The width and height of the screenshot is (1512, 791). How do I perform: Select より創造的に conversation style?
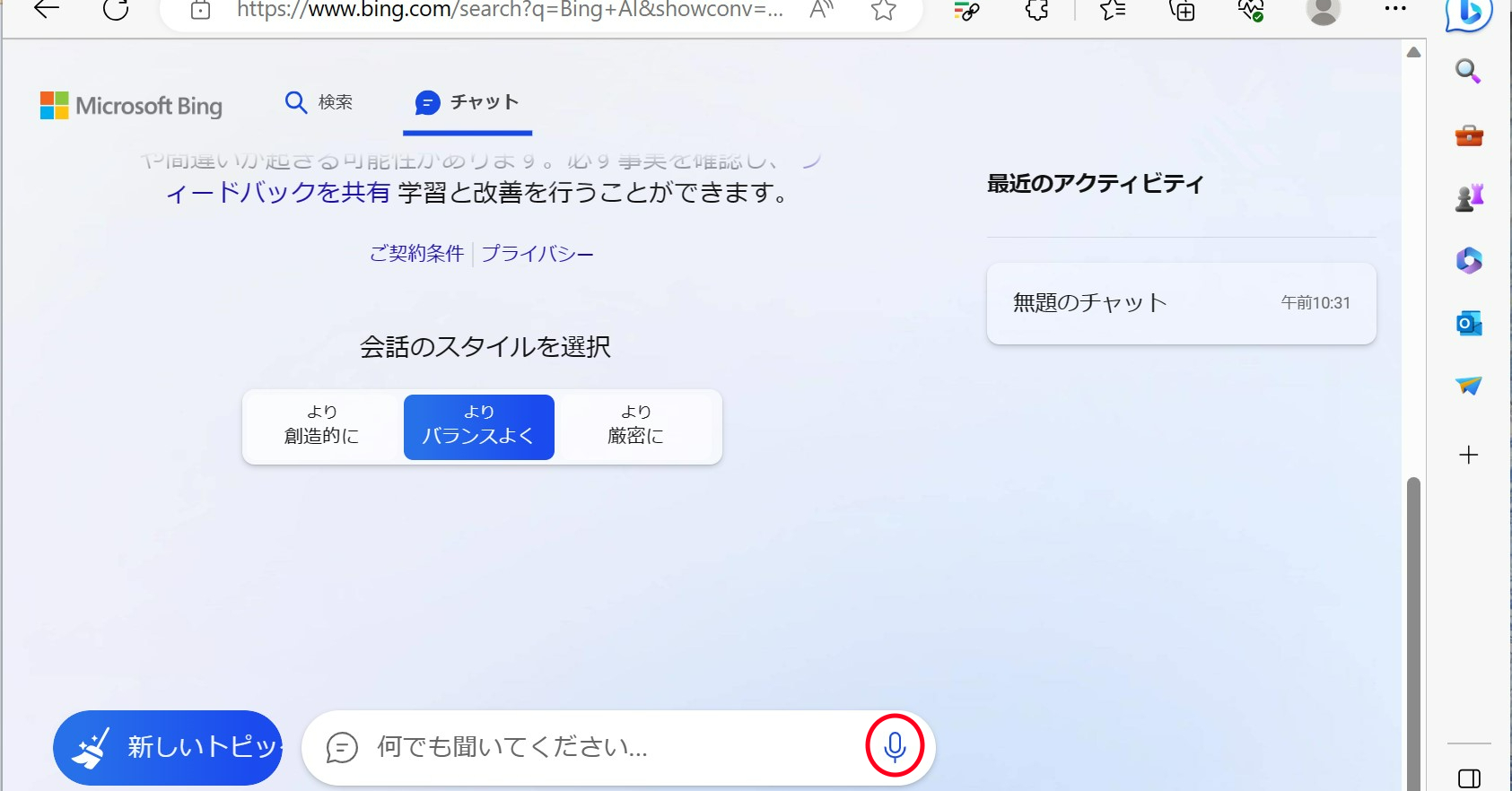(x=321, y=426)
